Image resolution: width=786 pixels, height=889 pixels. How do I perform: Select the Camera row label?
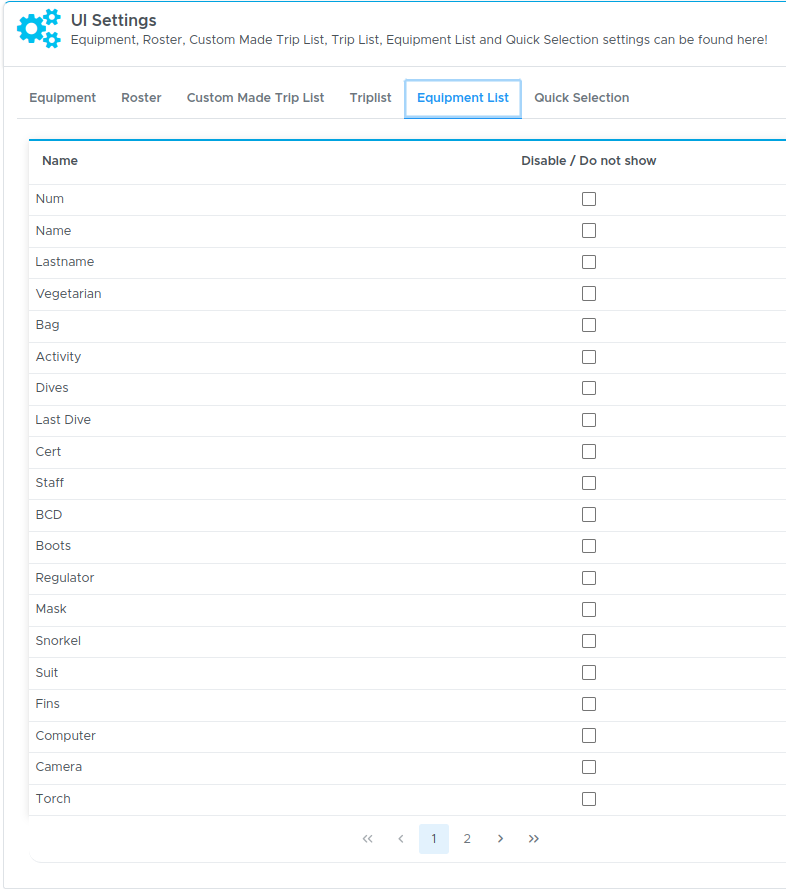58,767
